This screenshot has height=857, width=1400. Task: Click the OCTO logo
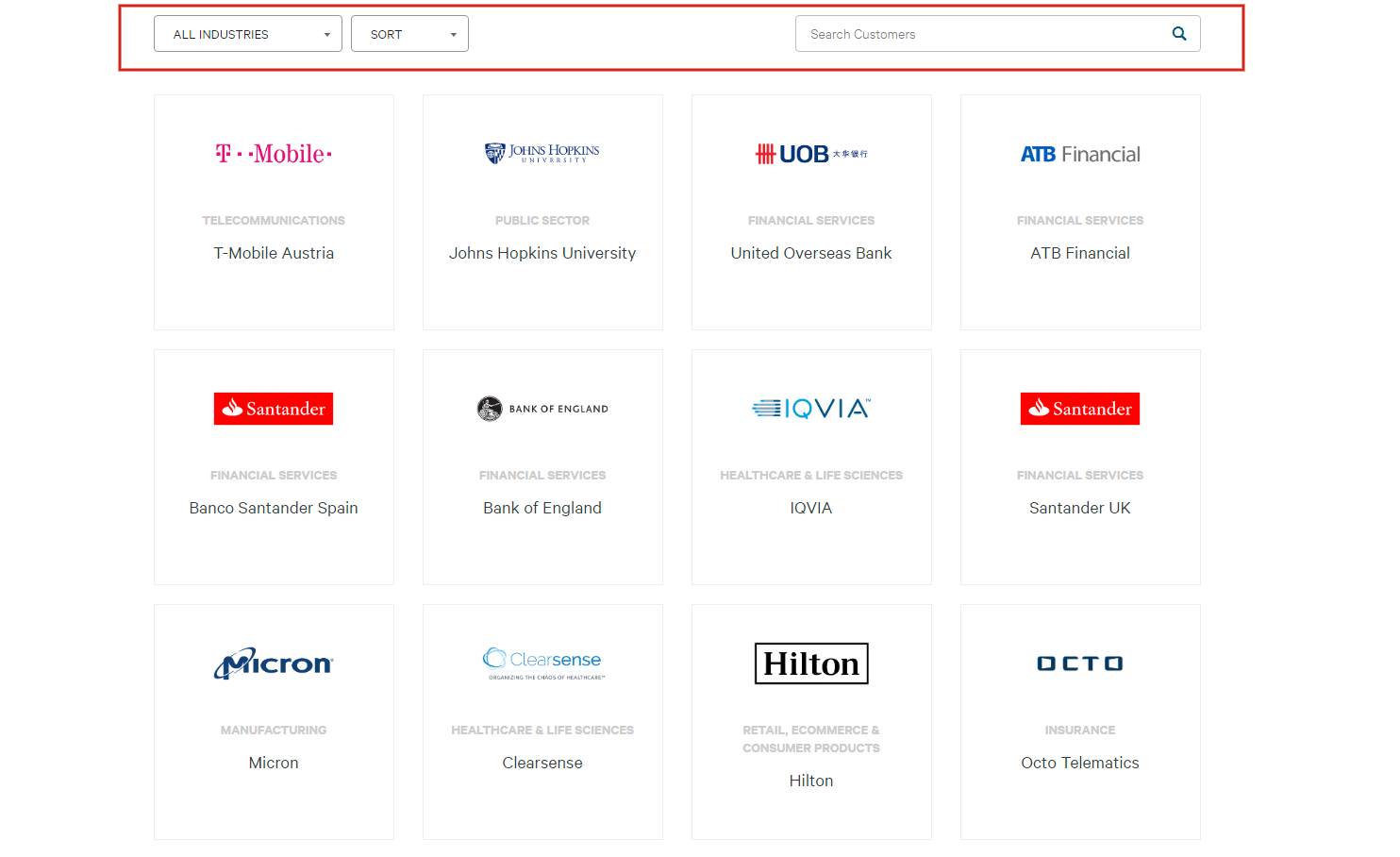(1080, 664)
